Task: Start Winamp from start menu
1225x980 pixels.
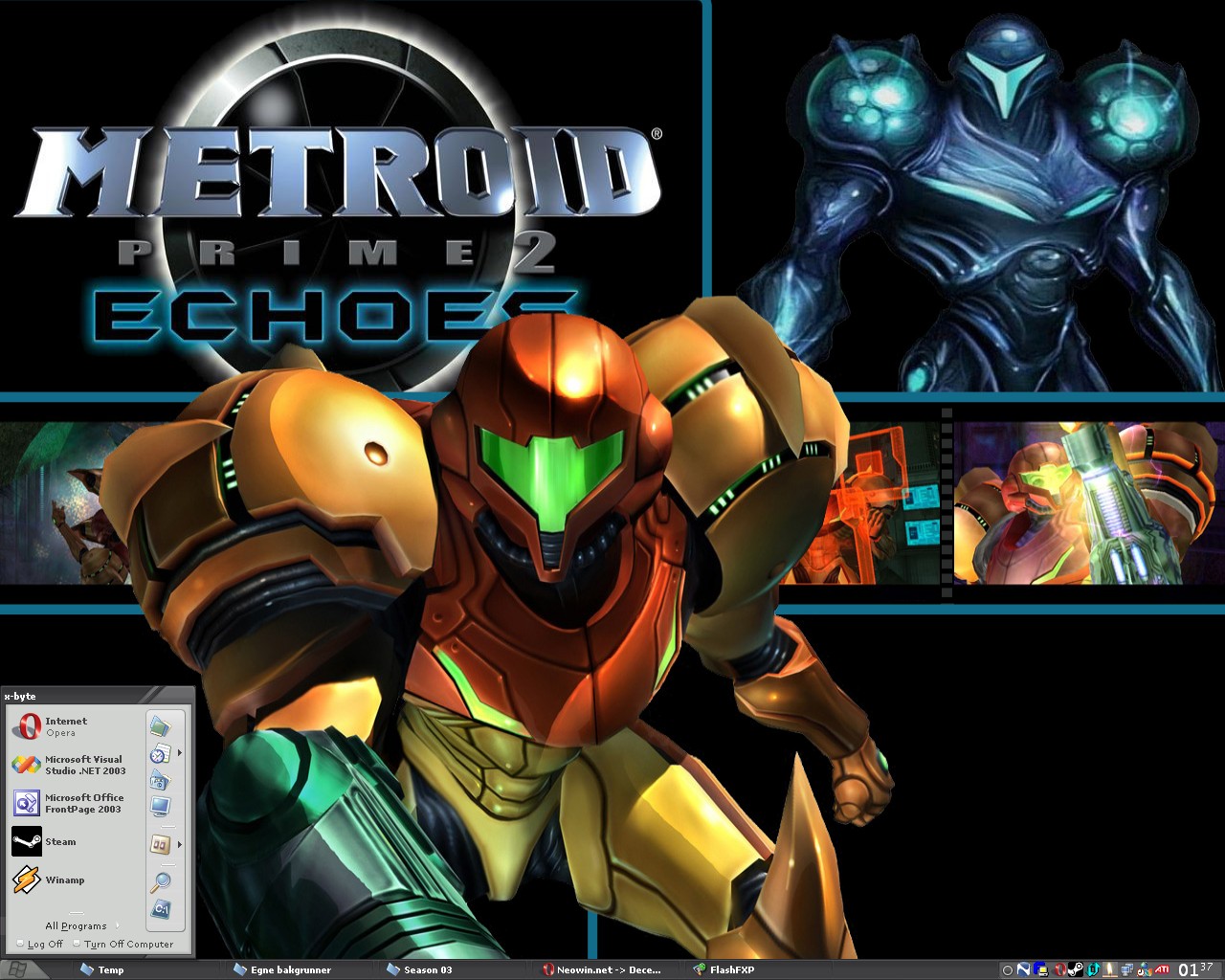Action: [75, 880]
